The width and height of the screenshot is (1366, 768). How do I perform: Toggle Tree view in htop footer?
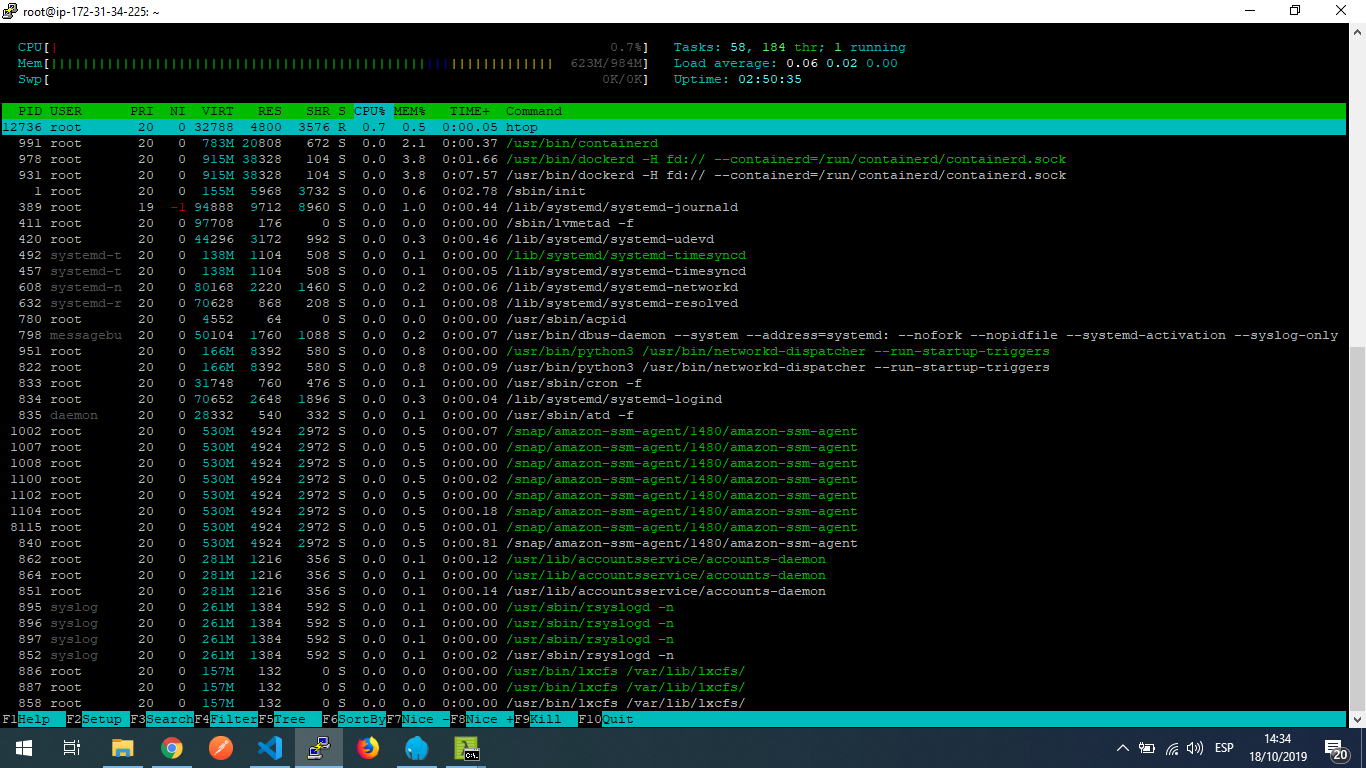(289, 719)
